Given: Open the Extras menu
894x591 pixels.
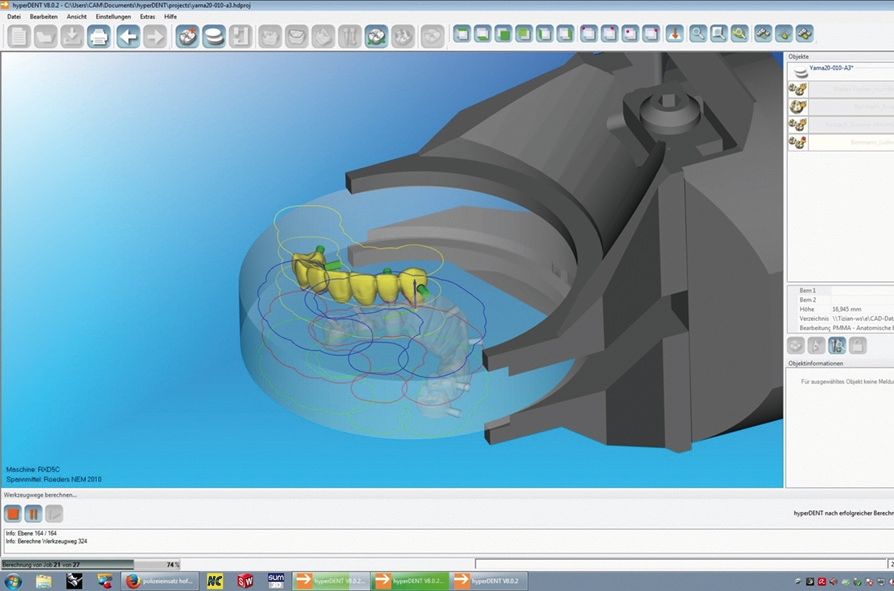Looking at the screenshot, I should click(148, 17).
